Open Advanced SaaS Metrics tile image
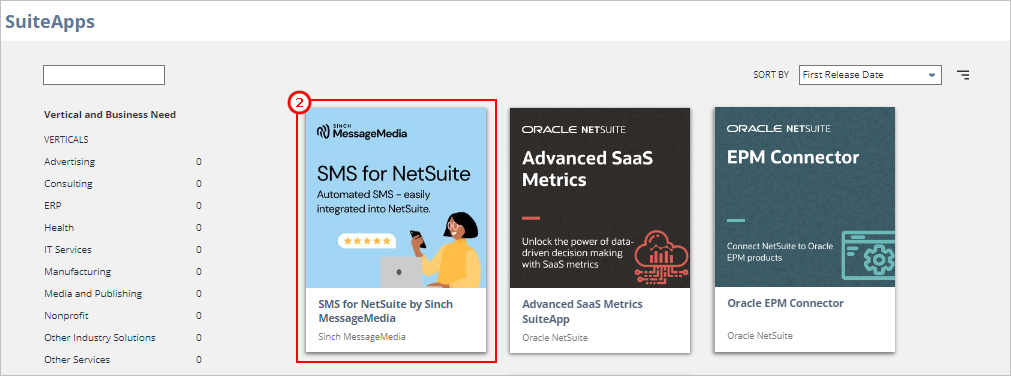 click(x=600, y=197)
